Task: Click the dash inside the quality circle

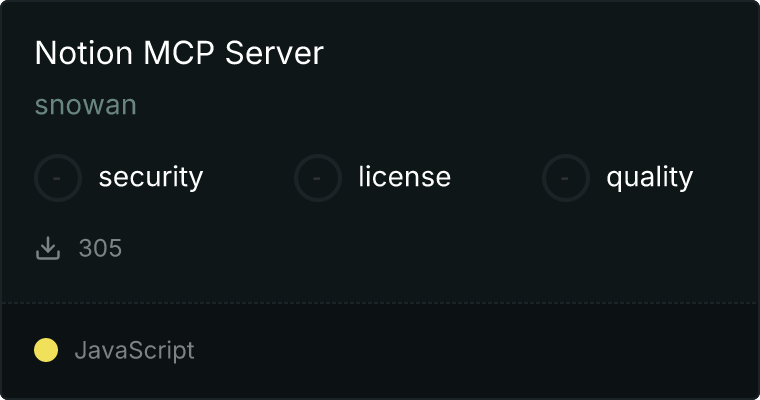Action: 565,178
